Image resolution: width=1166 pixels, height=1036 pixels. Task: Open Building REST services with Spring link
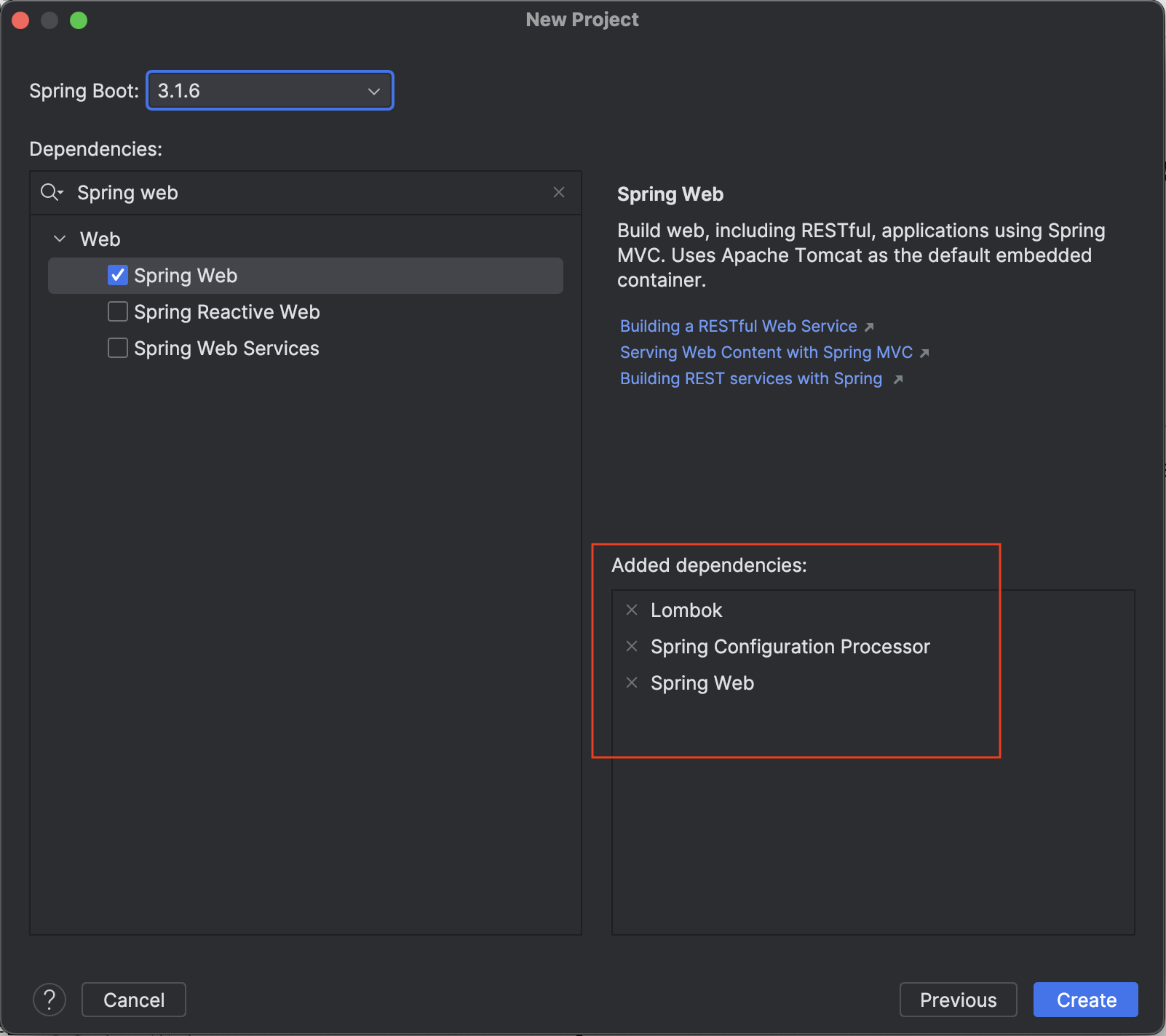coord(750,378)
